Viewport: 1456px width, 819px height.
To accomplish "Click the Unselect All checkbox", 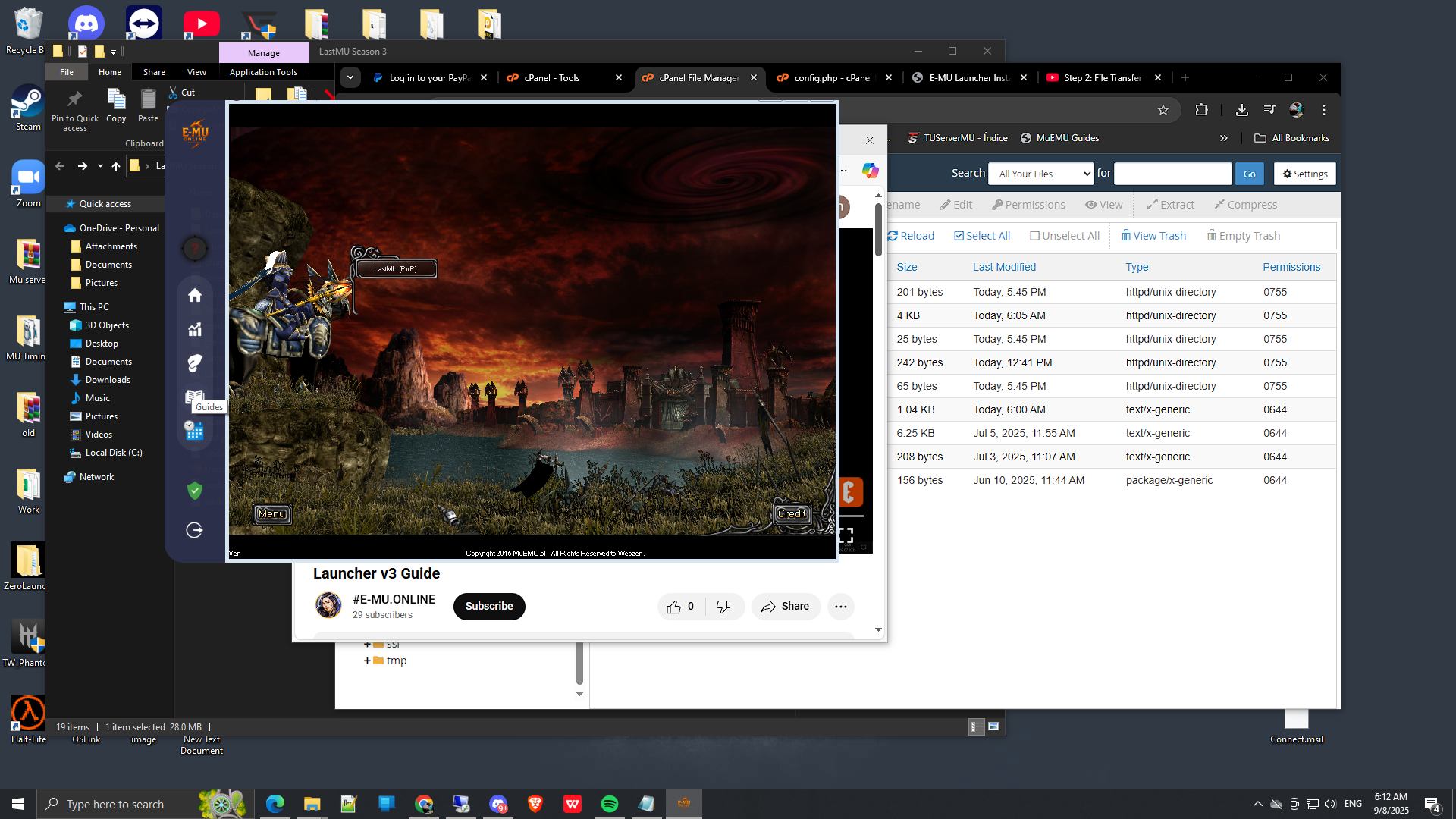I will [x=1034, y=236].
